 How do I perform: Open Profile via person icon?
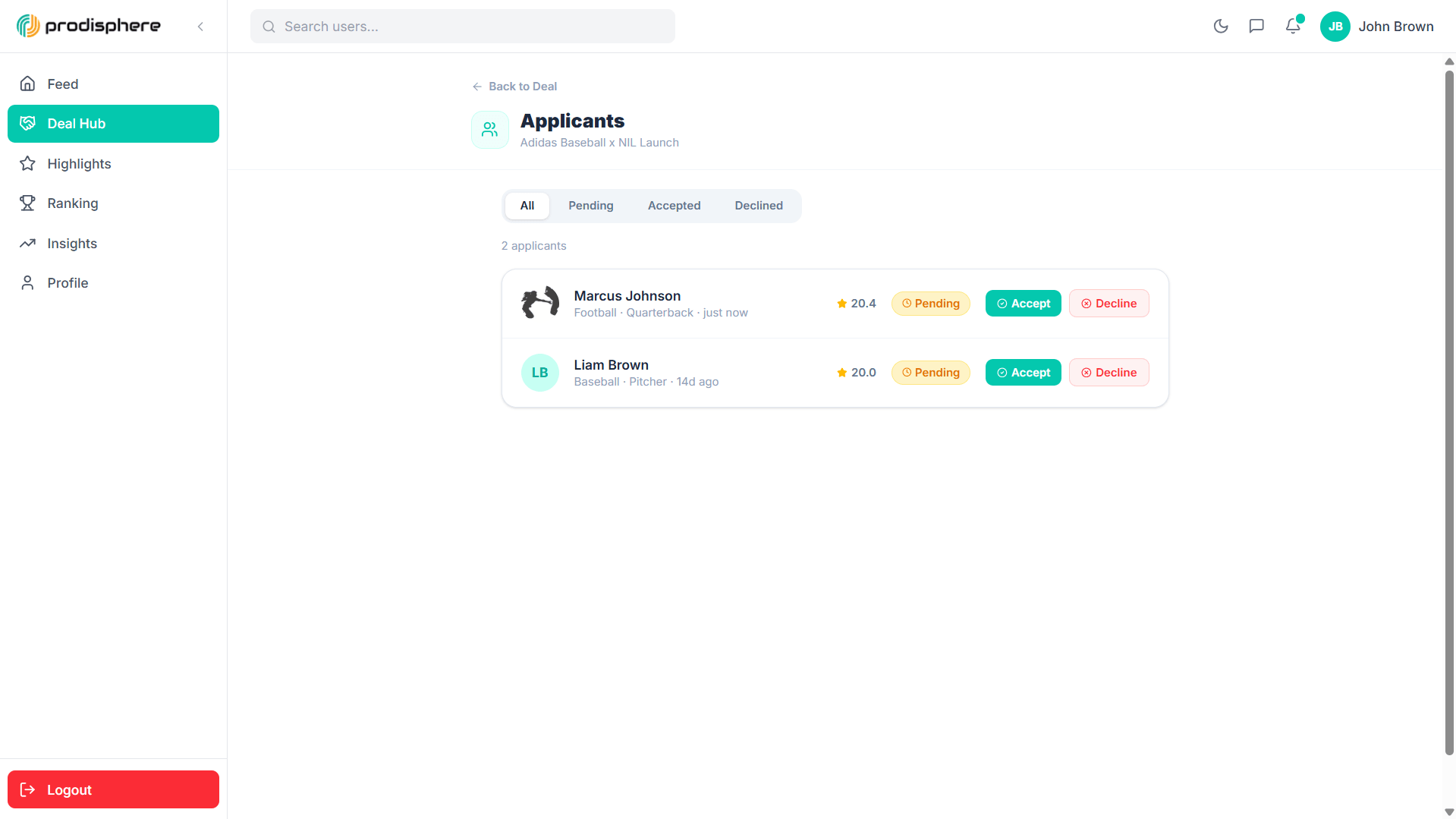(x=27, y=282)
